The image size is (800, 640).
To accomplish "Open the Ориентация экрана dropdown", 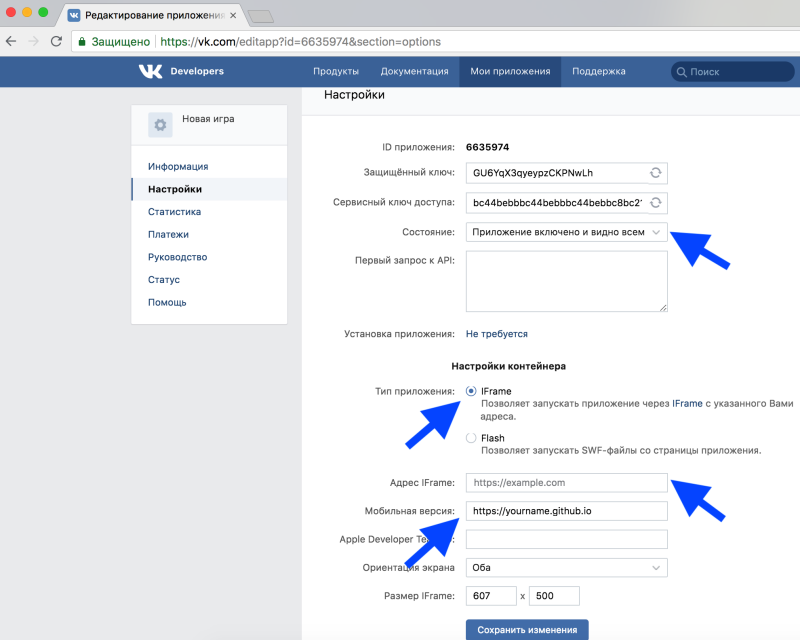I will [x=566, y=568].
